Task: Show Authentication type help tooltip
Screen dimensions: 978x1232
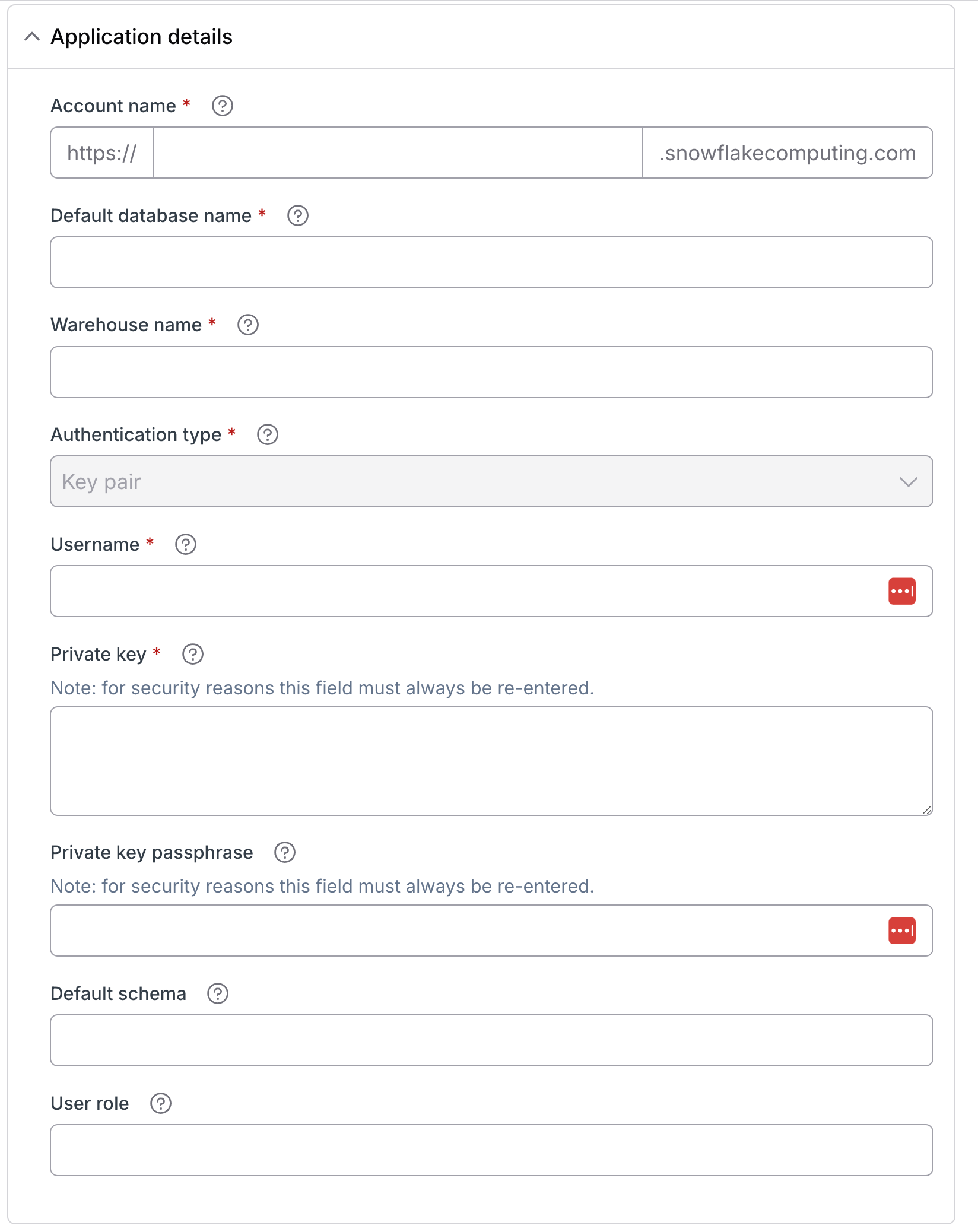Action: point(267,435)
